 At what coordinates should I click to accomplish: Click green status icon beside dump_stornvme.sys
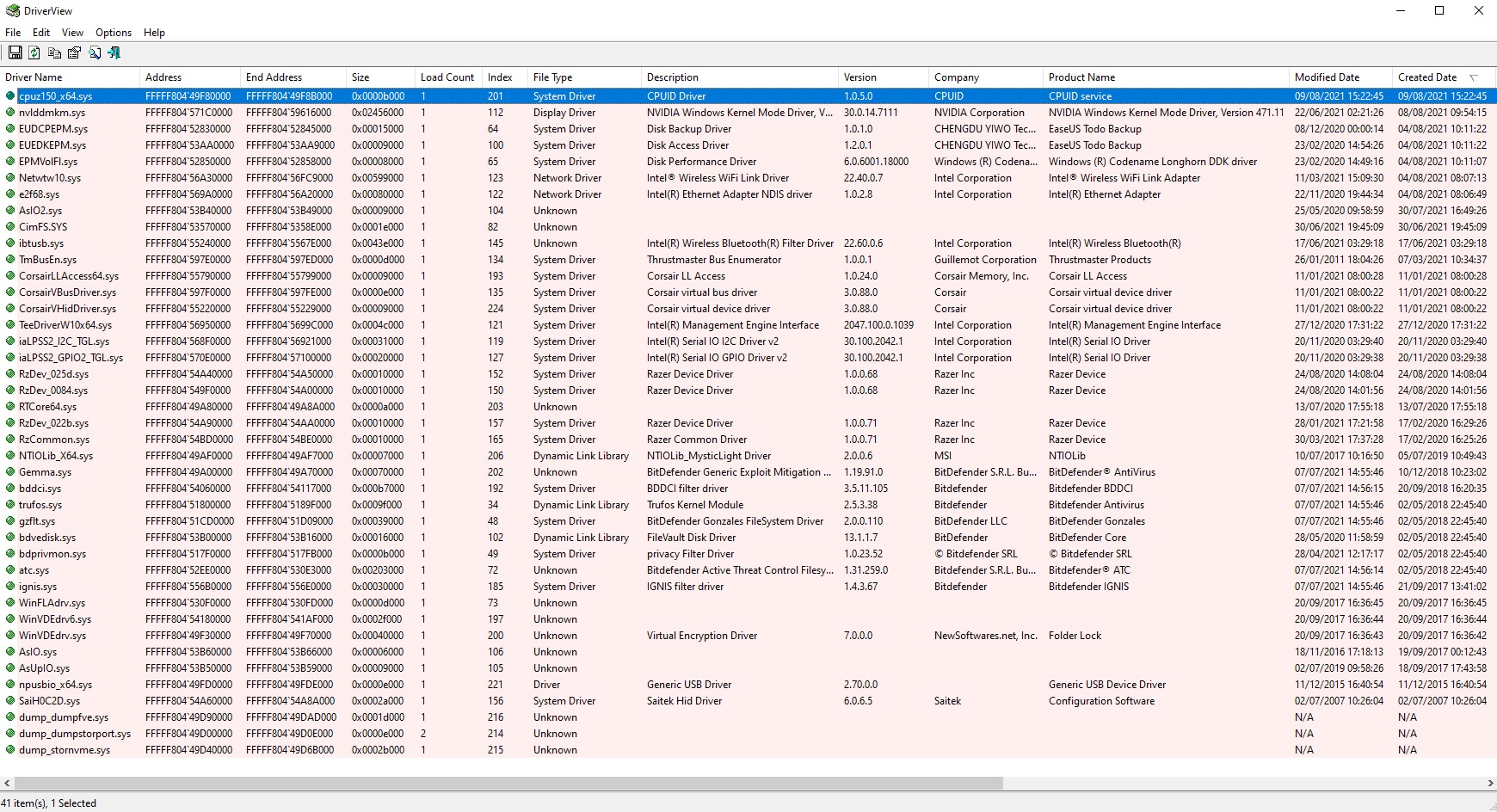click(10, 750)
